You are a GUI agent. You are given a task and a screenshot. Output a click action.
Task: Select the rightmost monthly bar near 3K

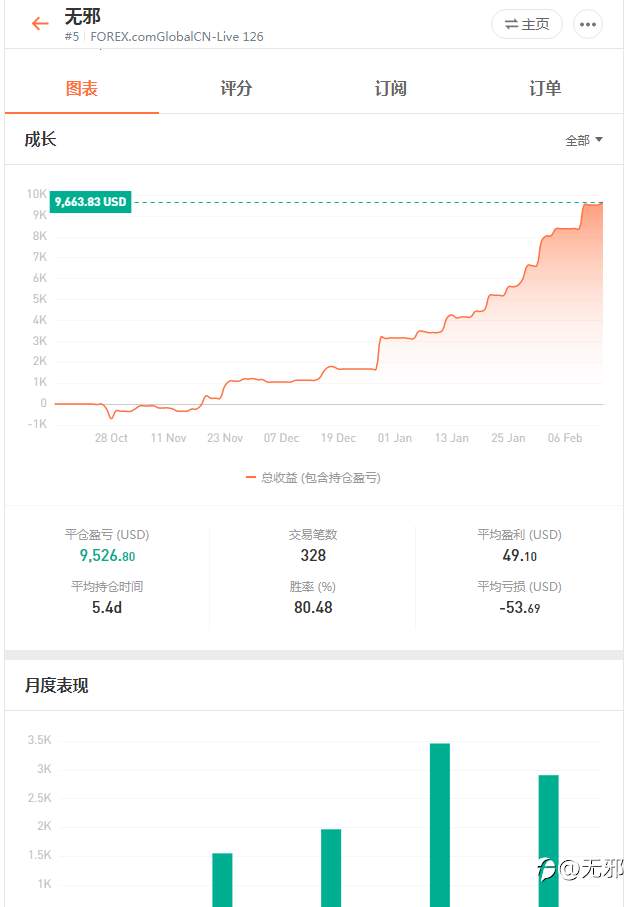pos(548,840)
